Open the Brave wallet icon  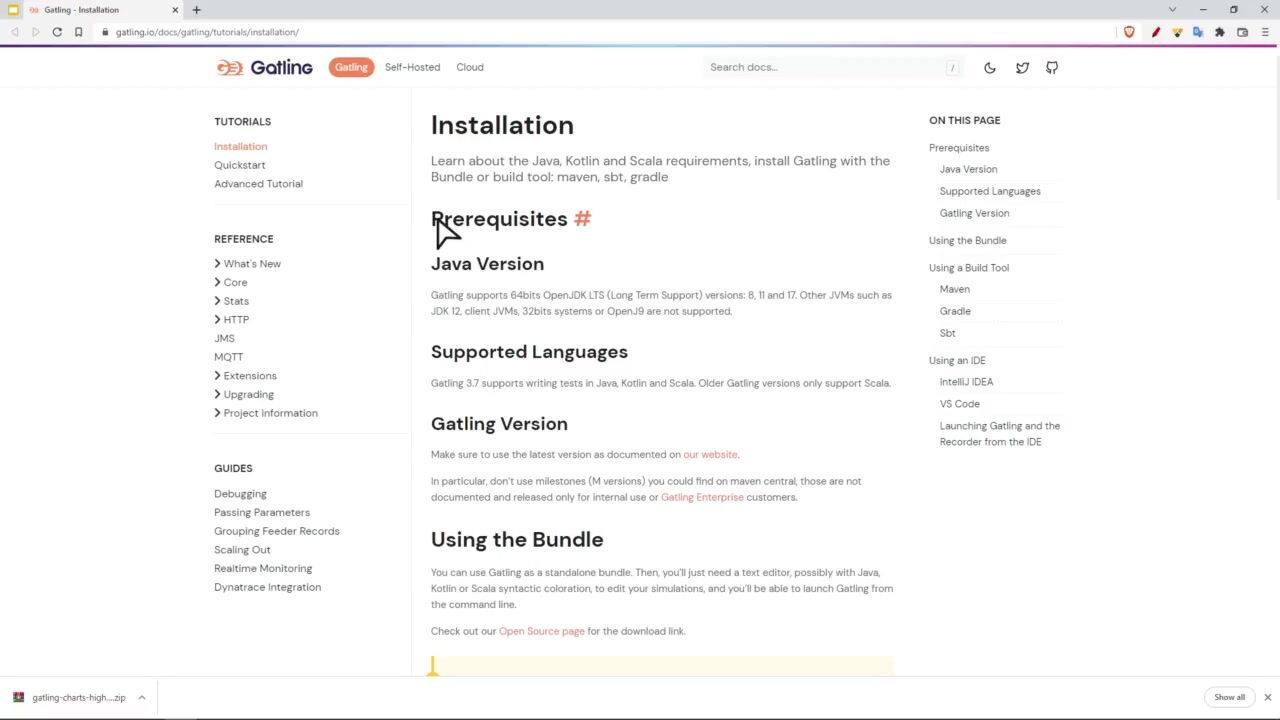click(x=1243, y=32)
